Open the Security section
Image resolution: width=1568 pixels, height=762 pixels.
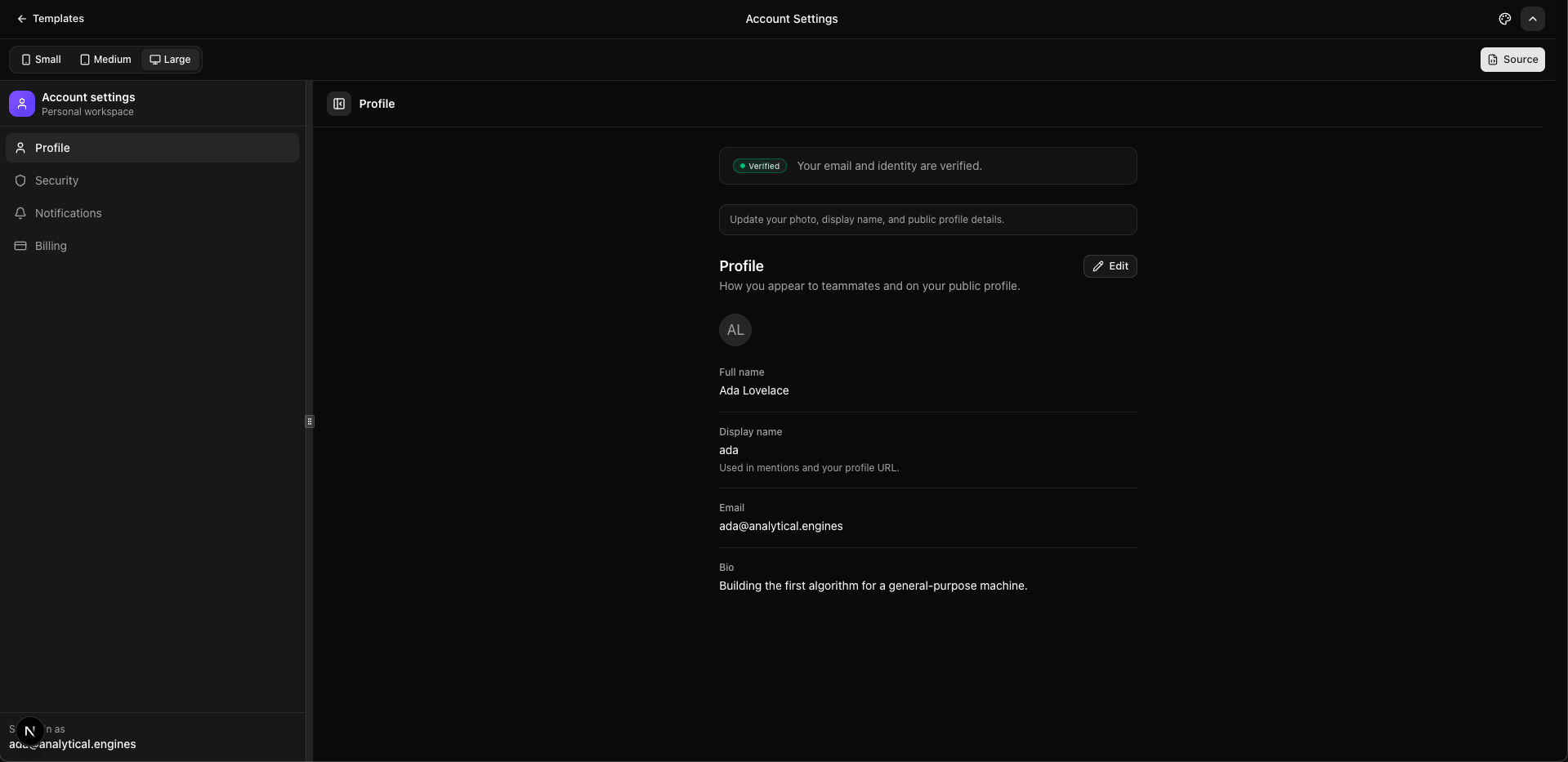click(x=153, y=180)
